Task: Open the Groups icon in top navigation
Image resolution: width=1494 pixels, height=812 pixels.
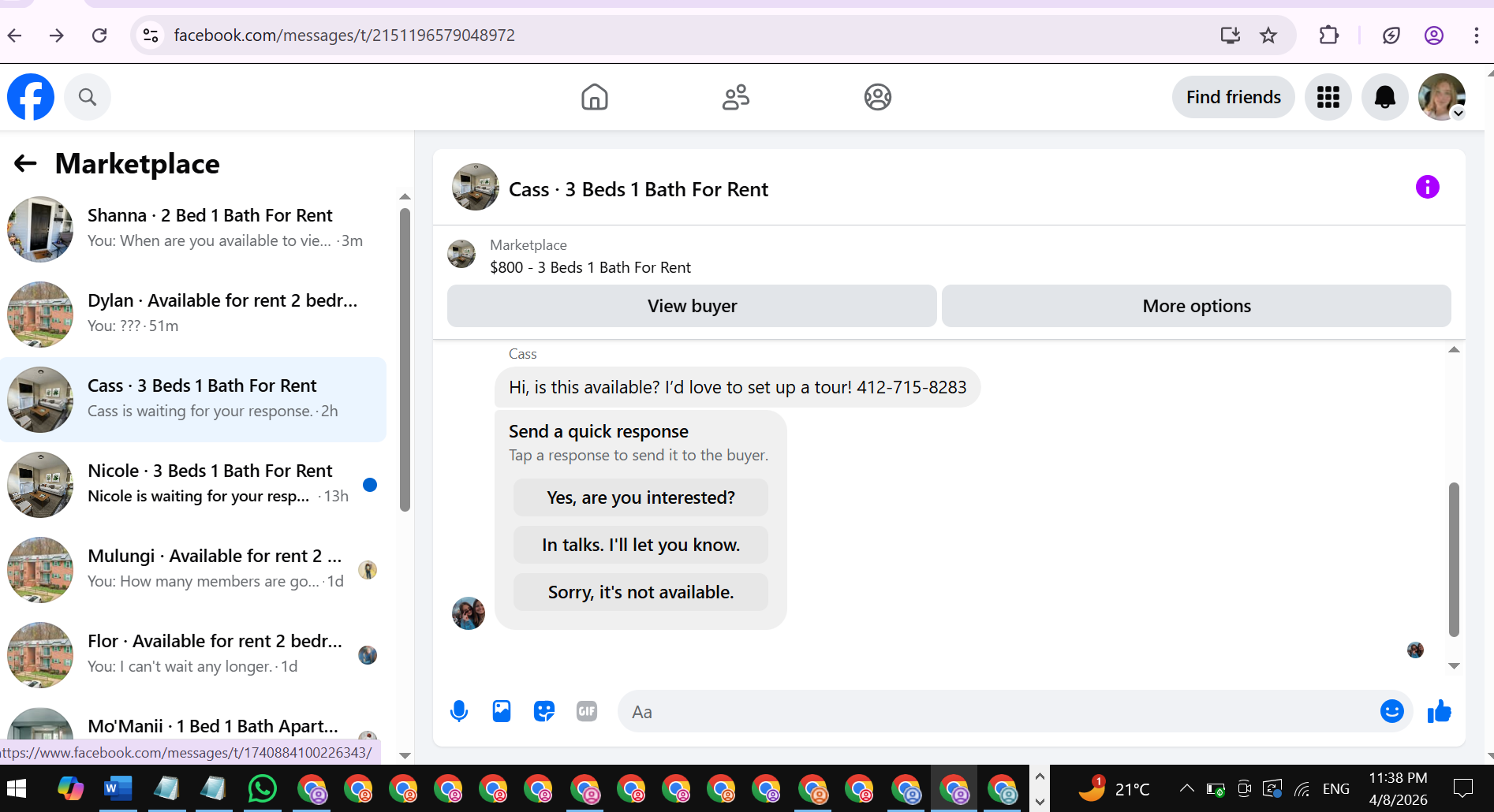Action: pos(877,97)
